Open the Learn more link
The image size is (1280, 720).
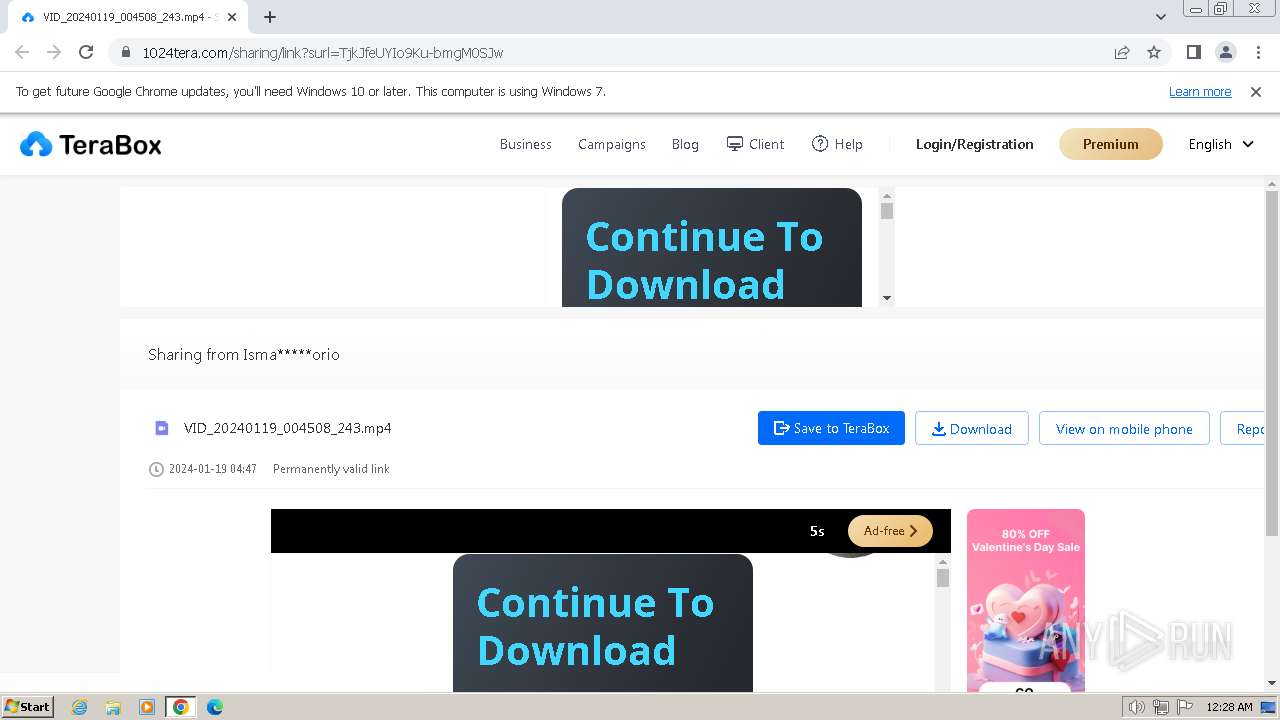click(1200, 92)
